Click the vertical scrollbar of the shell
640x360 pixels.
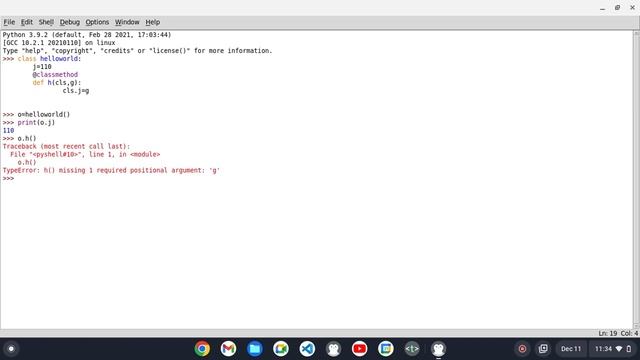(636, 180)
